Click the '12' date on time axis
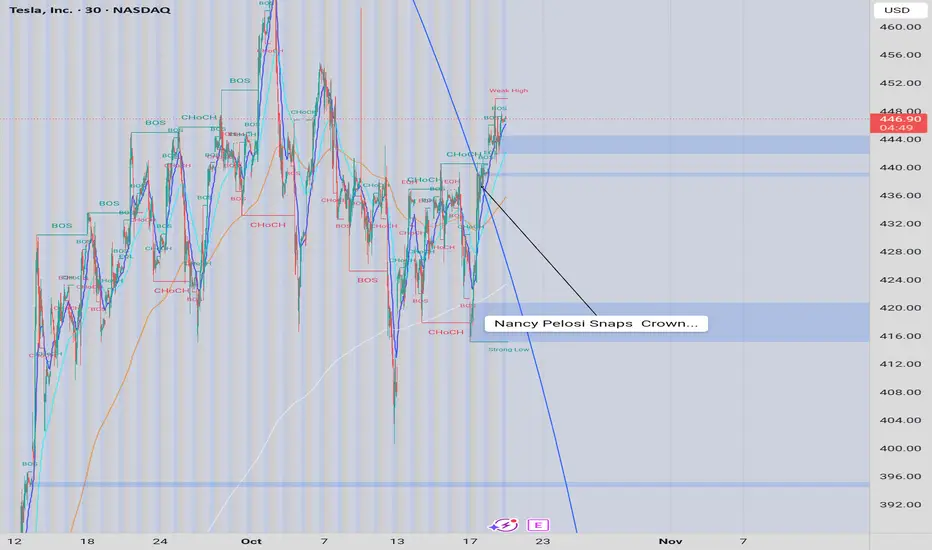 [x=14, y=541]
